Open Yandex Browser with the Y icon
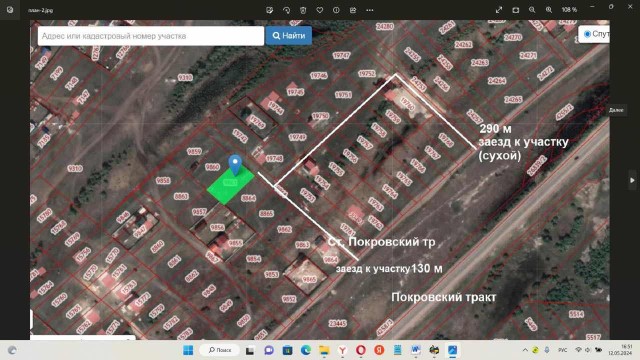Screen dimensions: 640x360 click(342, 350)
